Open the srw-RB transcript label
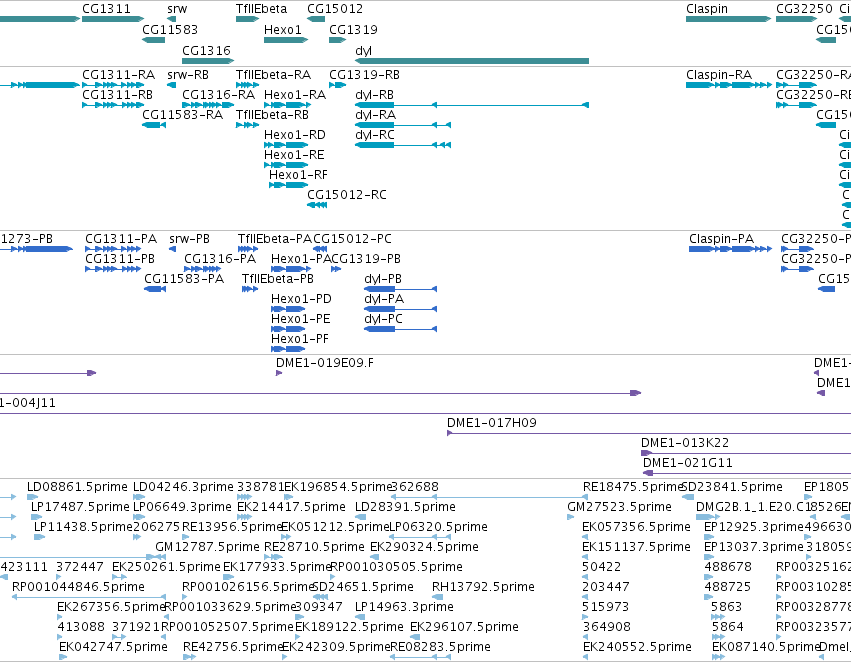 188,74
